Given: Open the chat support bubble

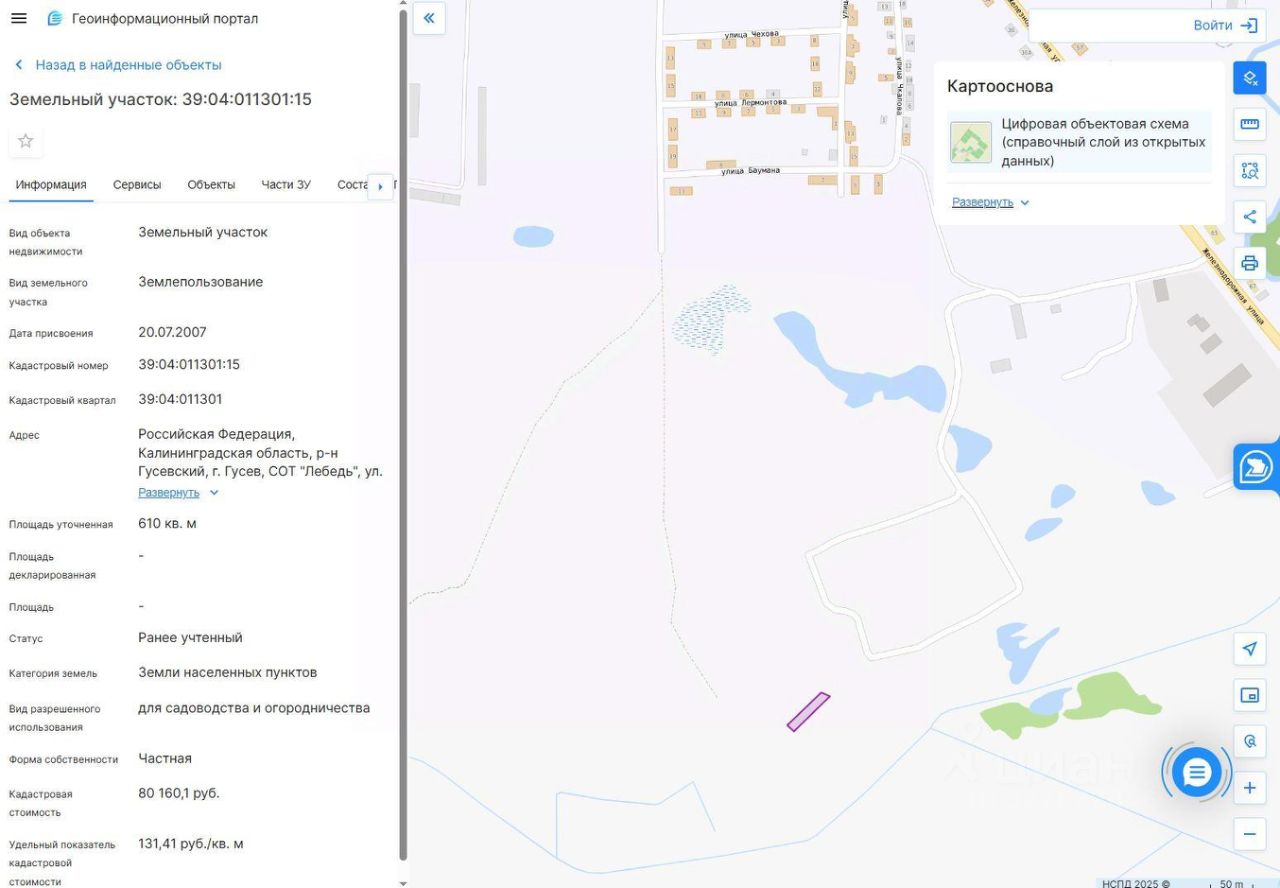Looking at the screenshot, I should tap(1197, 772).
